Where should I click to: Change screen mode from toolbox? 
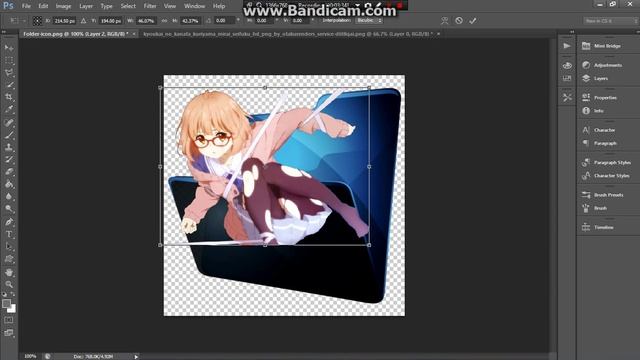(x=9, y=333)
